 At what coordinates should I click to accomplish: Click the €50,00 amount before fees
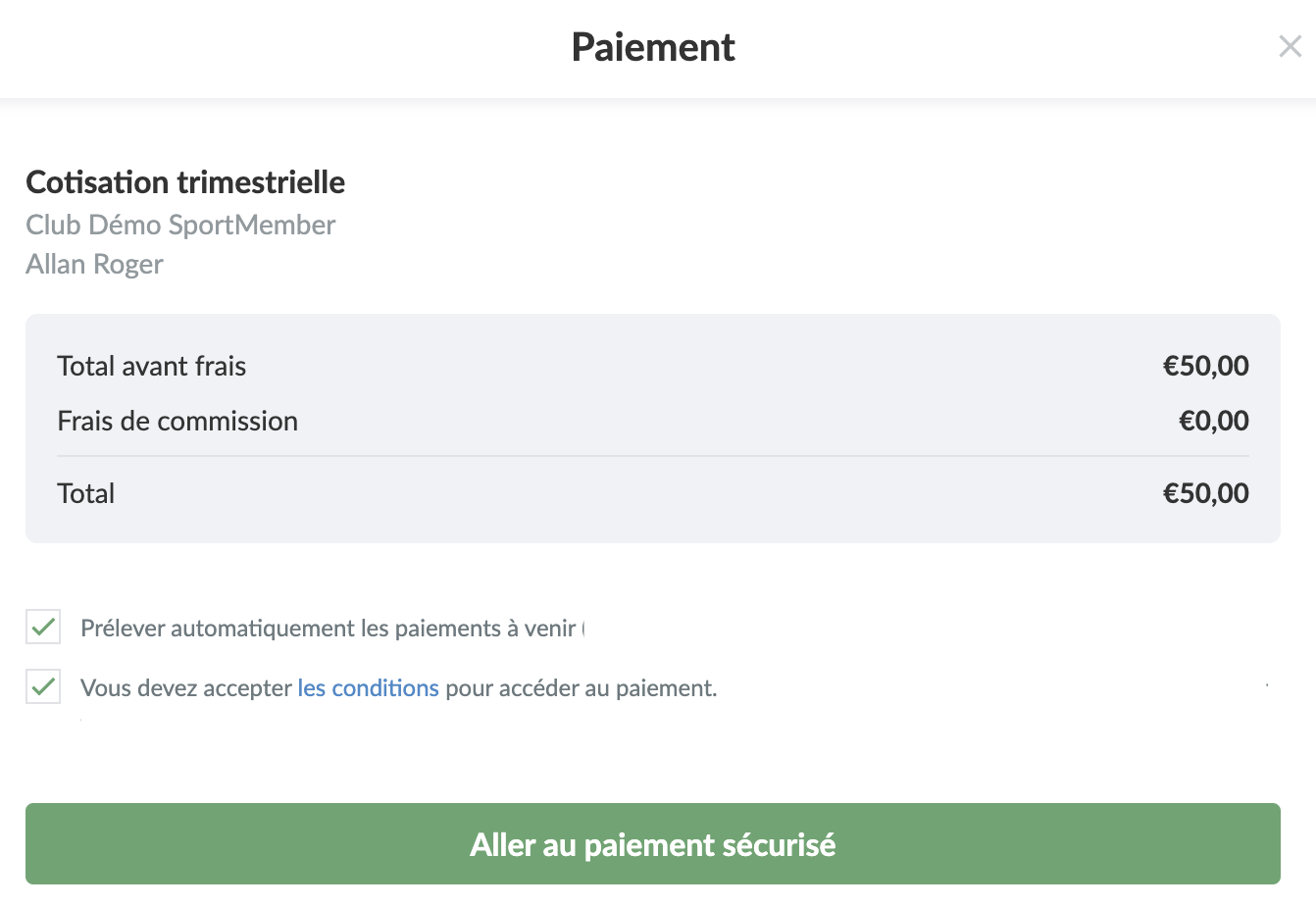(x=1205, y=366)
